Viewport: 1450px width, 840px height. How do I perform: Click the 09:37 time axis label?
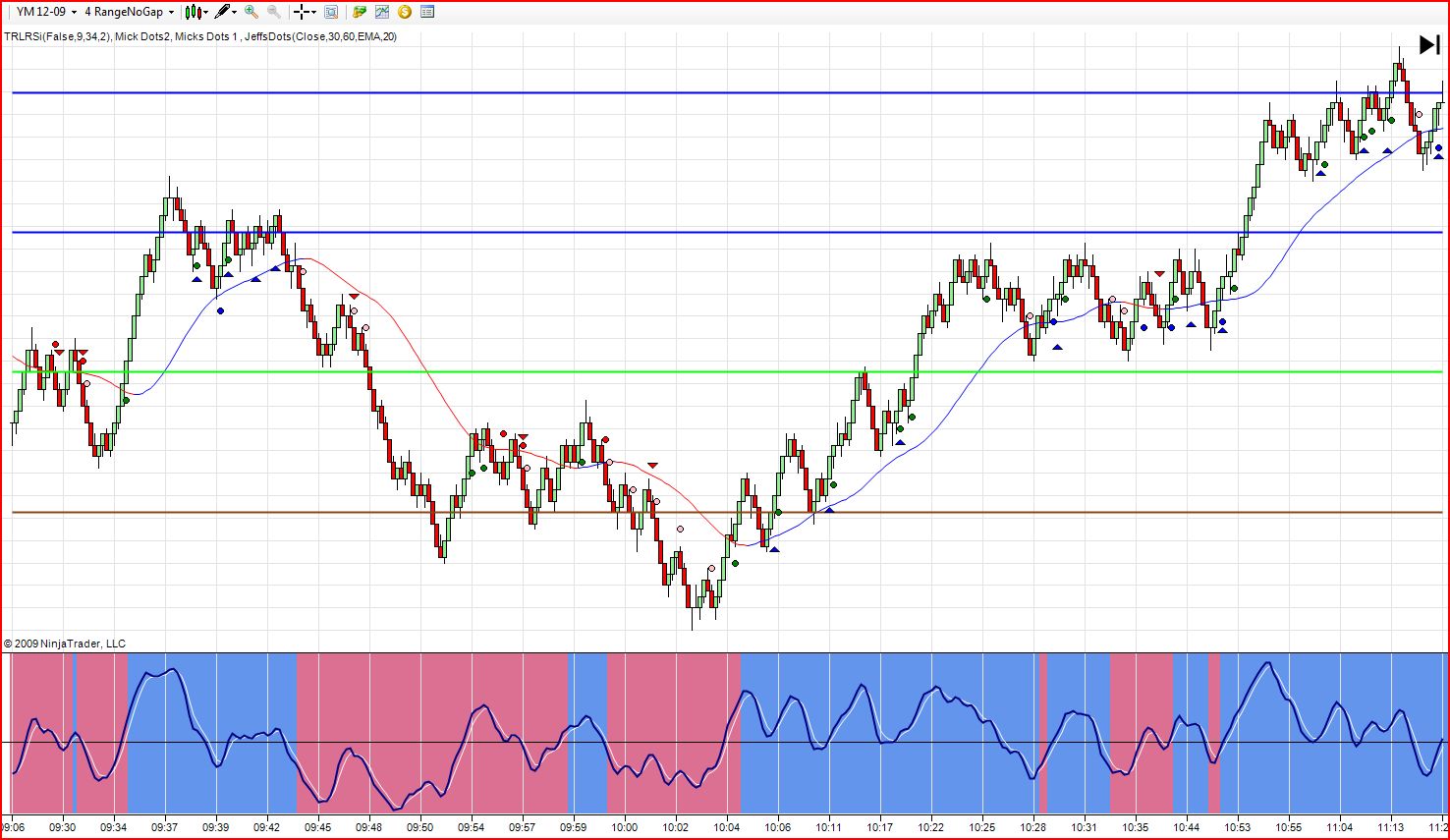[x=164, y=827]
